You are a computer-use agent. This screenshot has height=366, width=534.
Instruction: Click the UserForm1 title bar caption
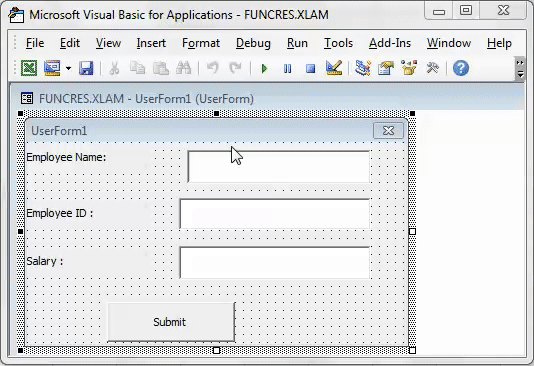click(x=59, y=131)
